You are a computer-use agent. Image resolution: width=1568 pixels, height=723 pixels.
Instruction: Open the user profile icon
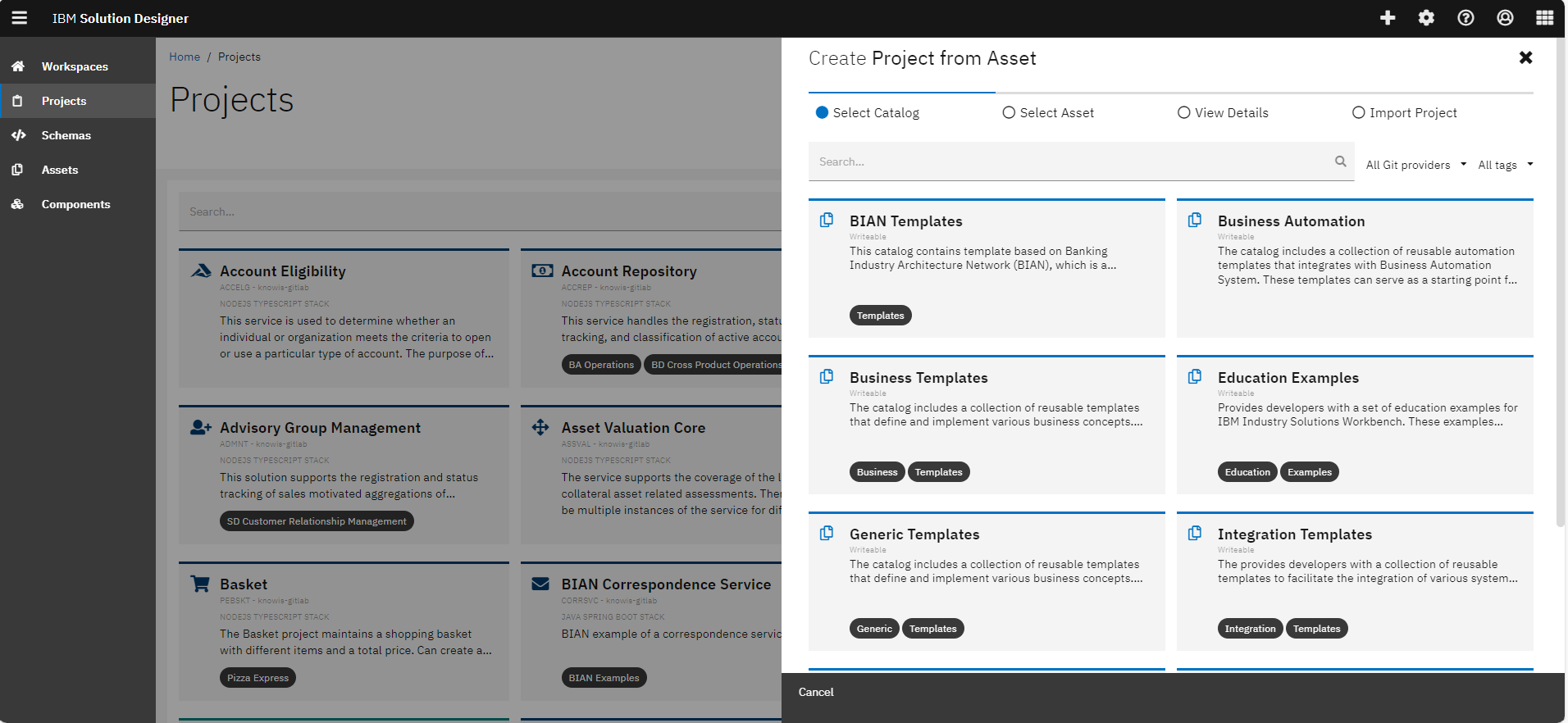pos(1505,18)
